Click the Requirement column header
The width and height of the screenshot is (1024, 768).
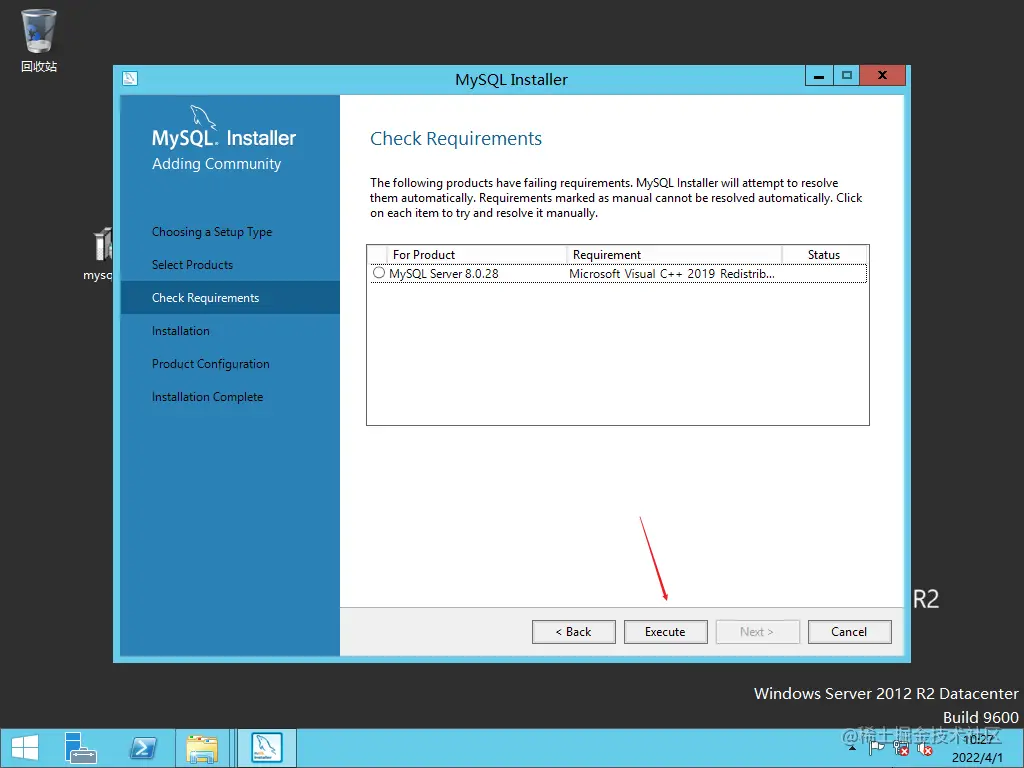pyautogui.click(x=674, y=254)
